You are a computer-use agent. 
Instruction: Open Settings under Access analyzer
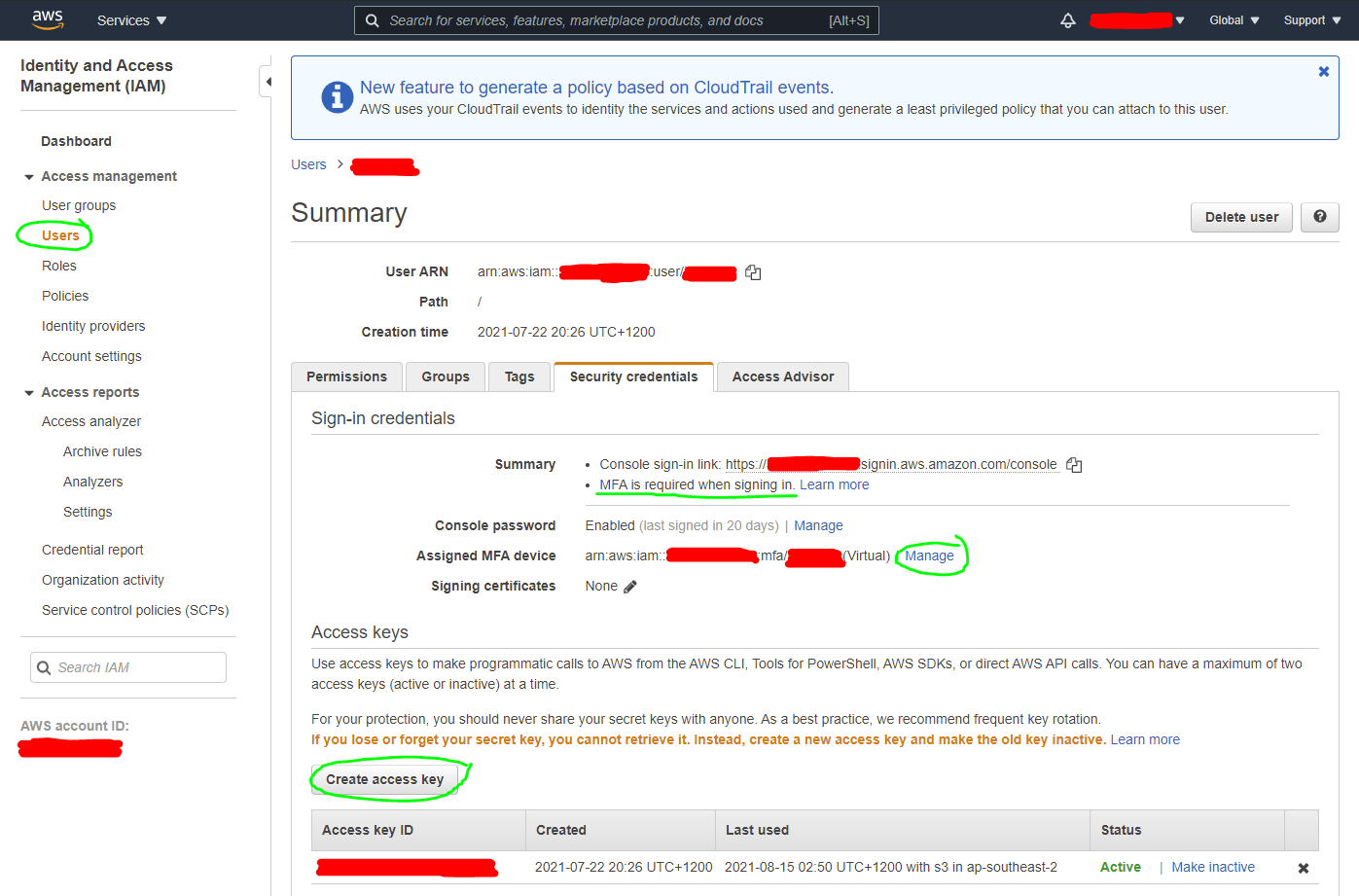[88, 512]
